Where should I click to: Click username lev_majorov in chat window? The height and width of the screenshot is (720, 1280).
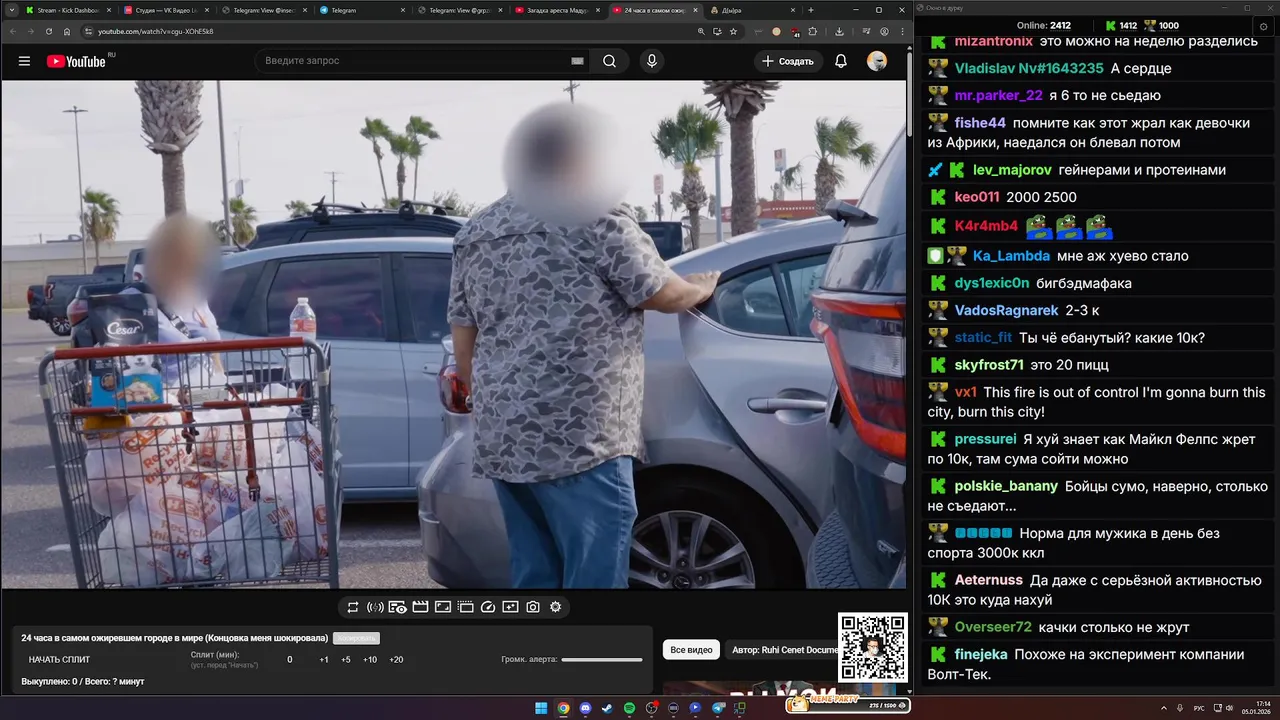pos(1012,170)
